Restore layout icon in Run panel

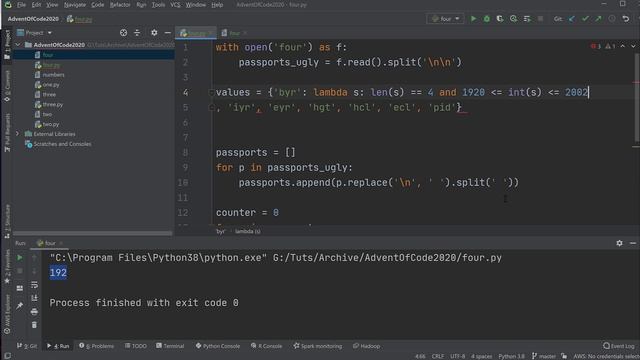point(20,288)
